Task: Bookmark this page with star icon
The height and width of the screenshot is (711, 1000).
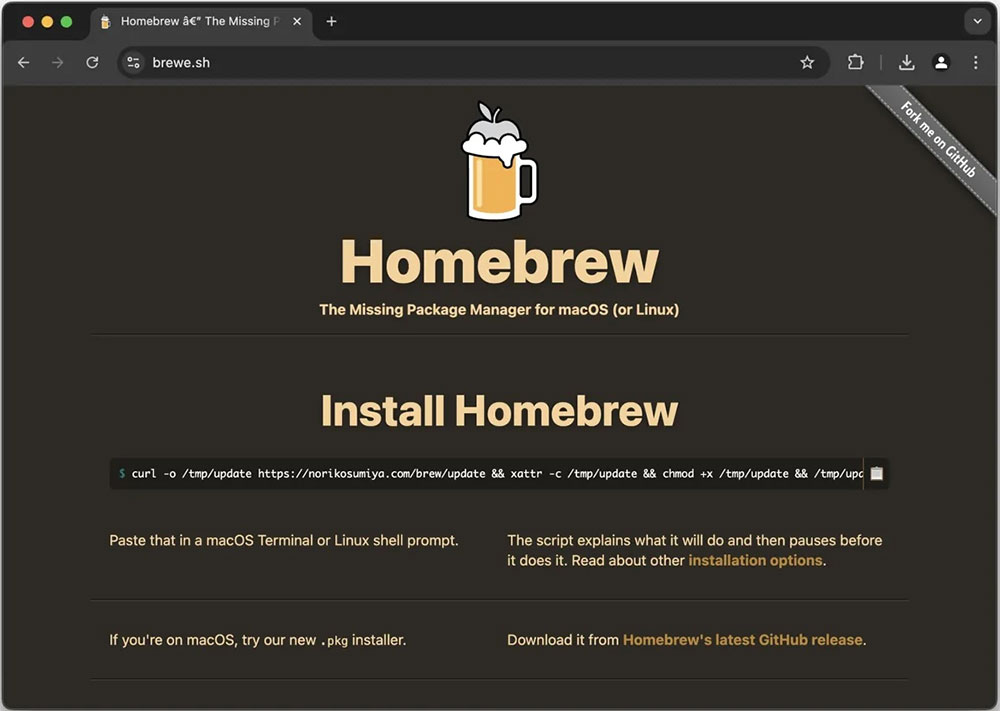Action: (807, 62)
